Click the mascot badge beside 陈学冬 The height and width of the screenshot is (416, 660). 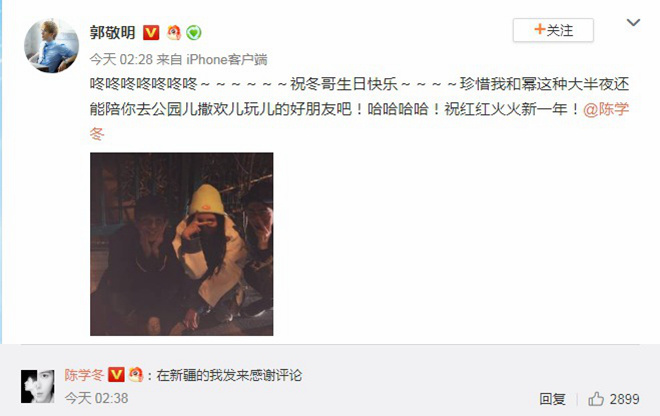(136, 374)
